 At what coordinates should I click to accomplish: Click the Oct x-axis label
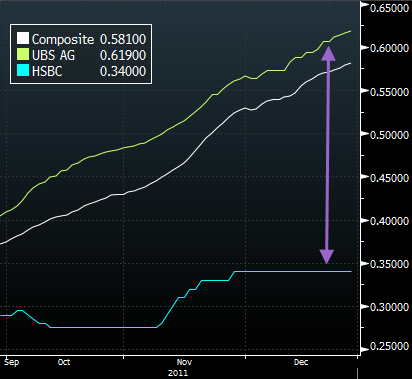click(64, 362)
